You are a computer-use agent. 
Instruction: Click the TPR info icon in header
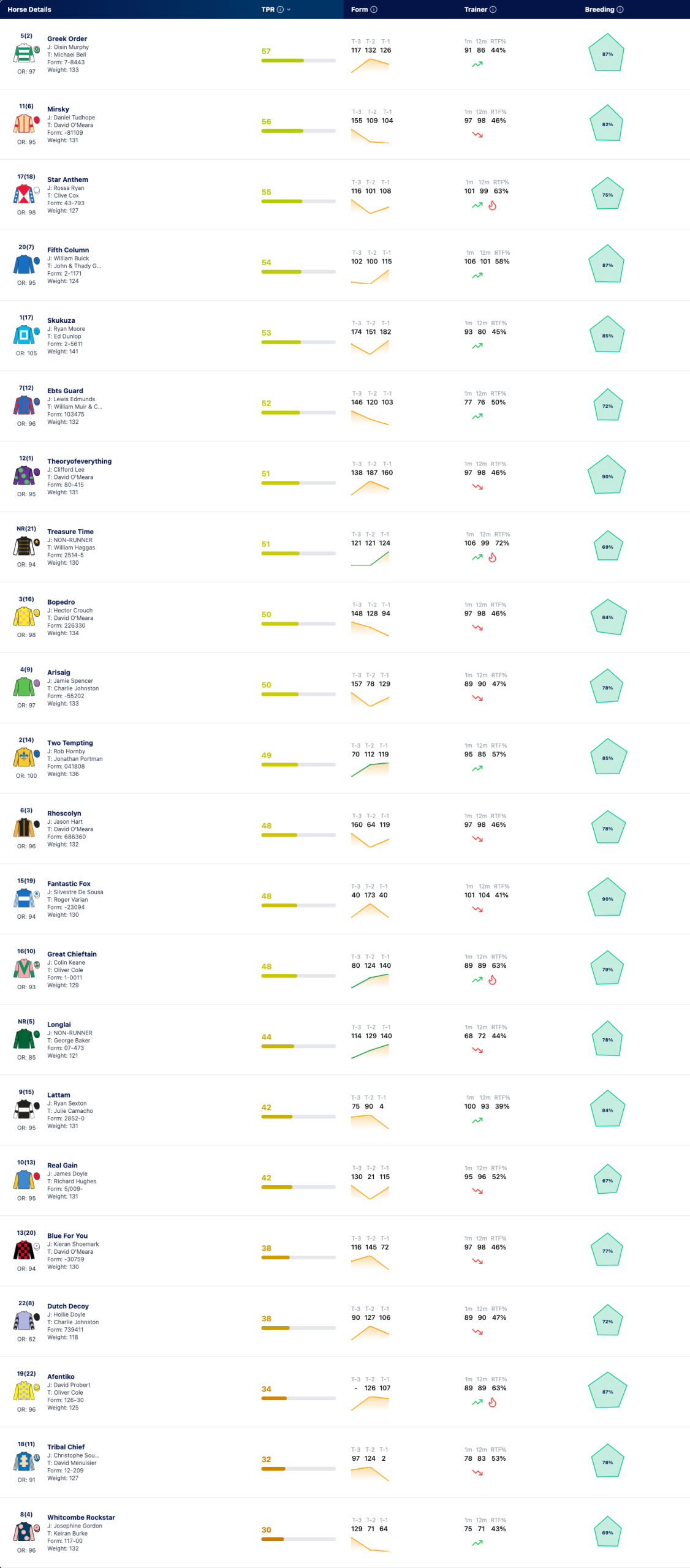pos(280,9)
